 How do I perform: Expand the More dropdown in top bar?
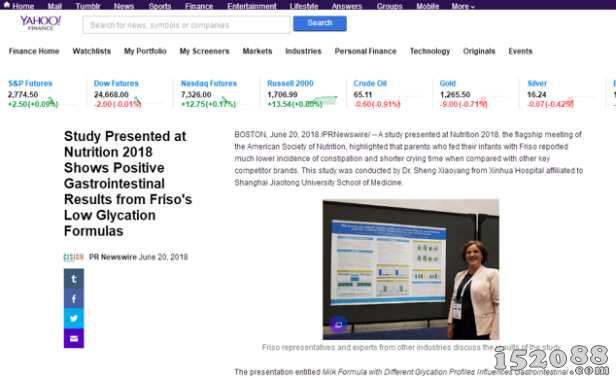[463, 6]
